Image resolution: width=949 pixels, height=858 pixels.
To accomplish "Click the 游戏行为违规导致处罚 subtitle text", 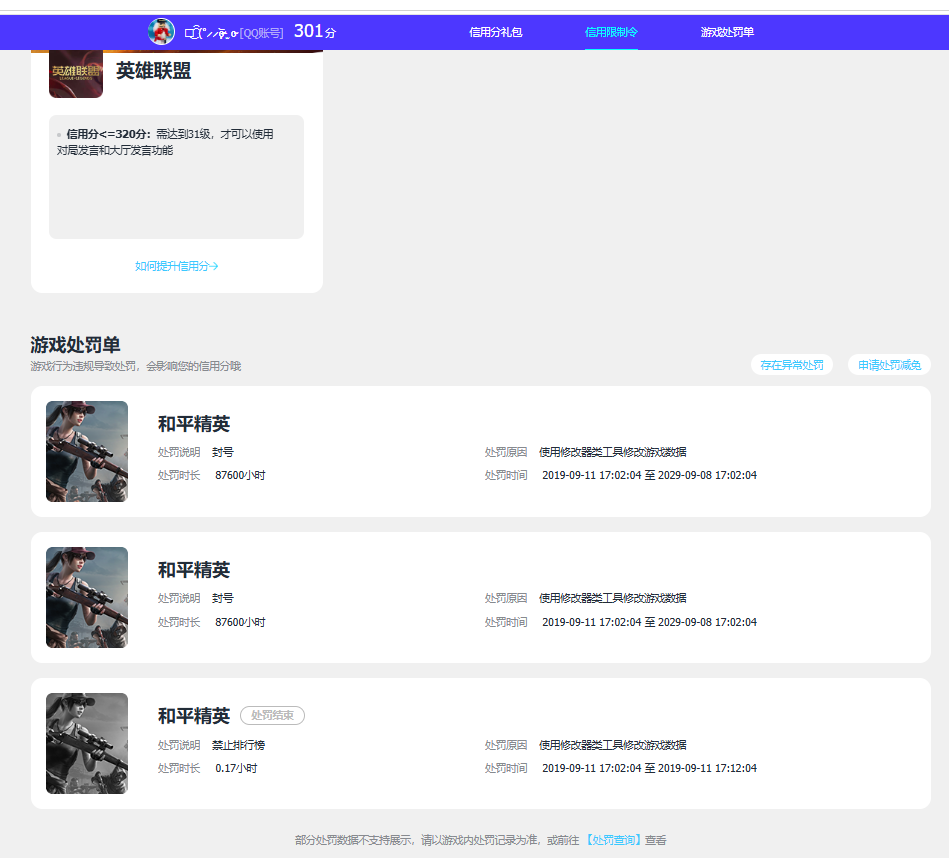I will click(x=136, y=366).
